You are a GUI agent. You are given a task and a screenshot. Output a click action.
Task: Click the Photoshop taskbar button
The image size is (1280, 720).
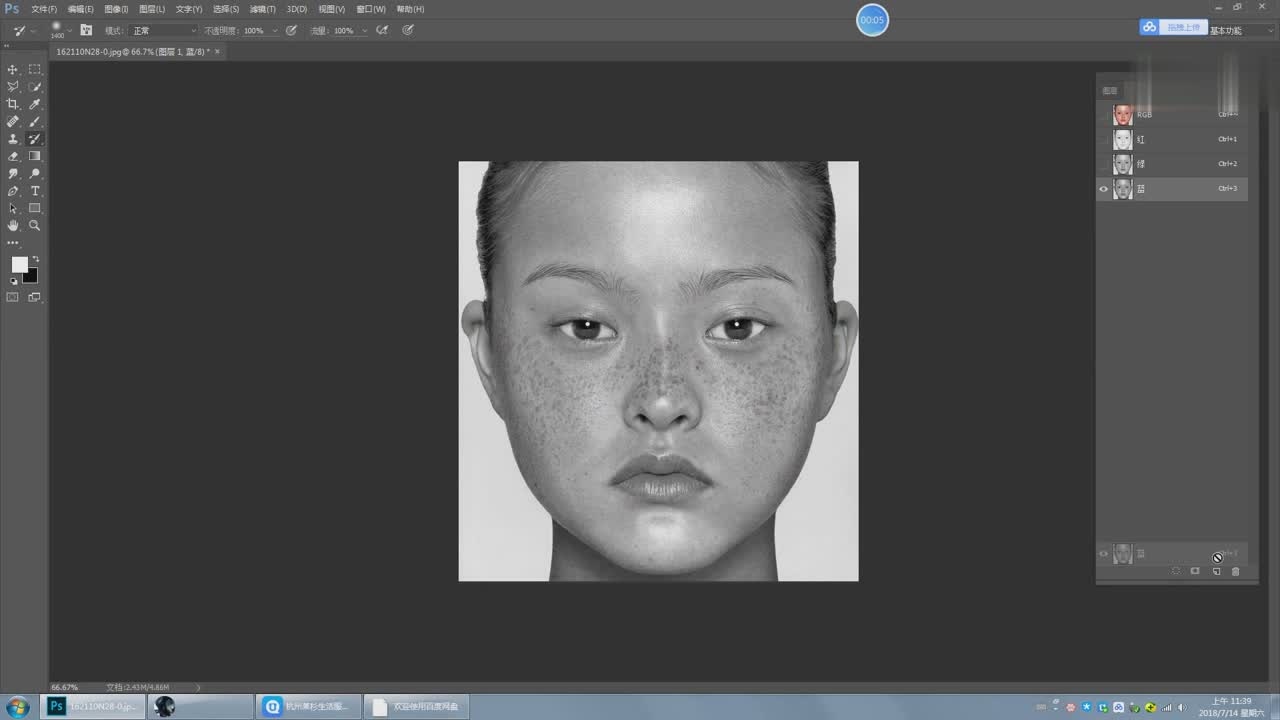coord(94,707)
